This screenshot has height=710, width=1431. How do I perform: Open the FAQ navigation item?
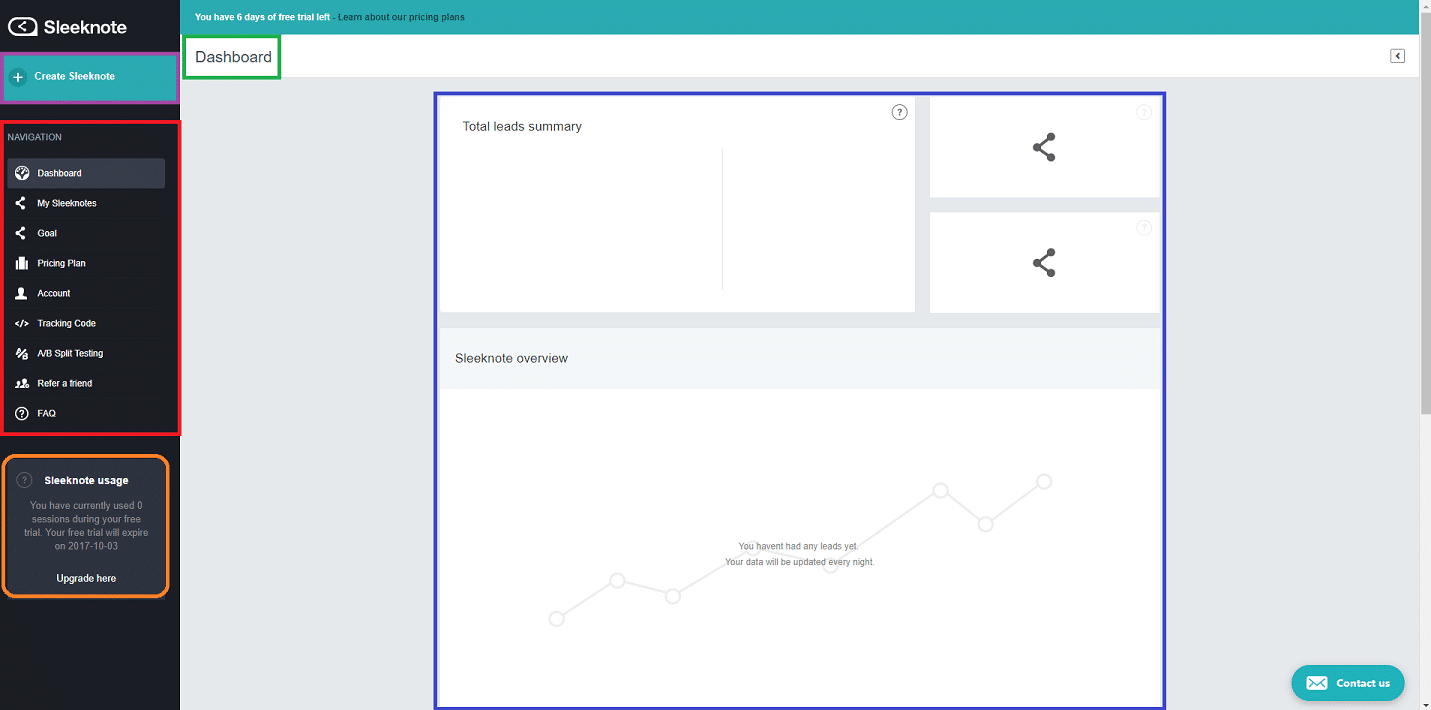point(86,413)
